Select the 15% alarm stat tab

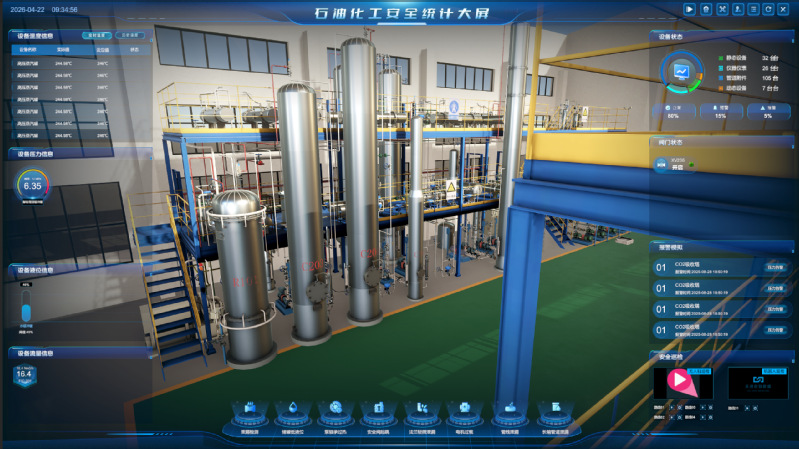coord(721,112)
